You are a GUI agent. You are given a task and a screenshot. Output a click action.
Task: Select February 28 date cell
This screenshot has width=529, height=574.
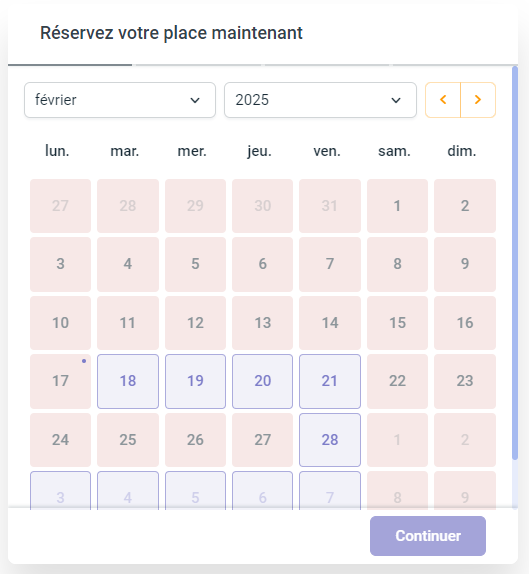click(330, 440)
